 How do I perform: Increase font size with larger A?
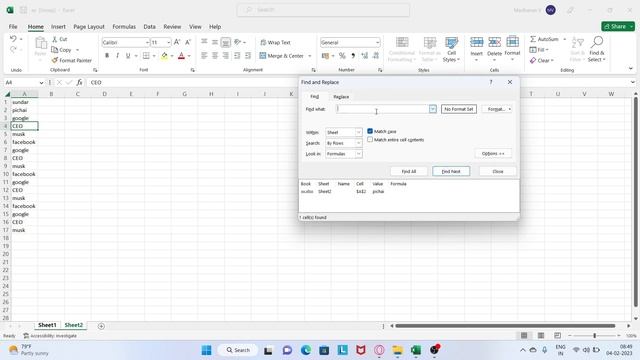tap(177, 42)
